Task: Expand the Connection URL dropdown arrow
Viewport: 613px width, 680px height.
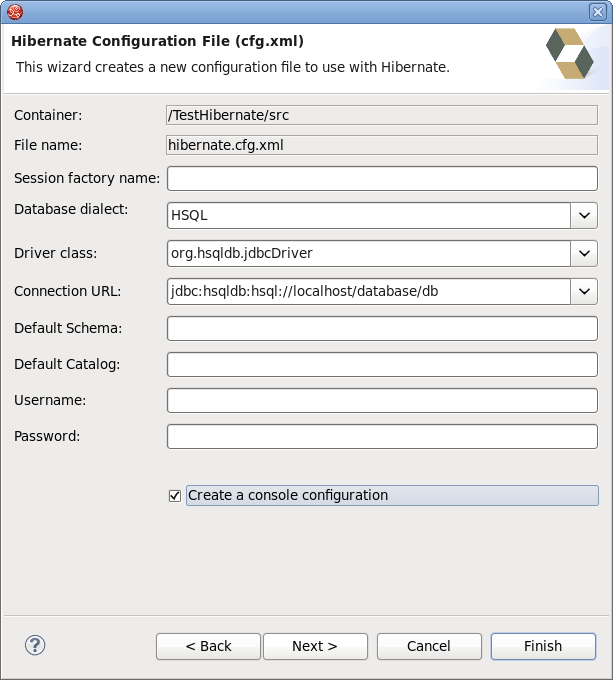Action: point(584,291)
